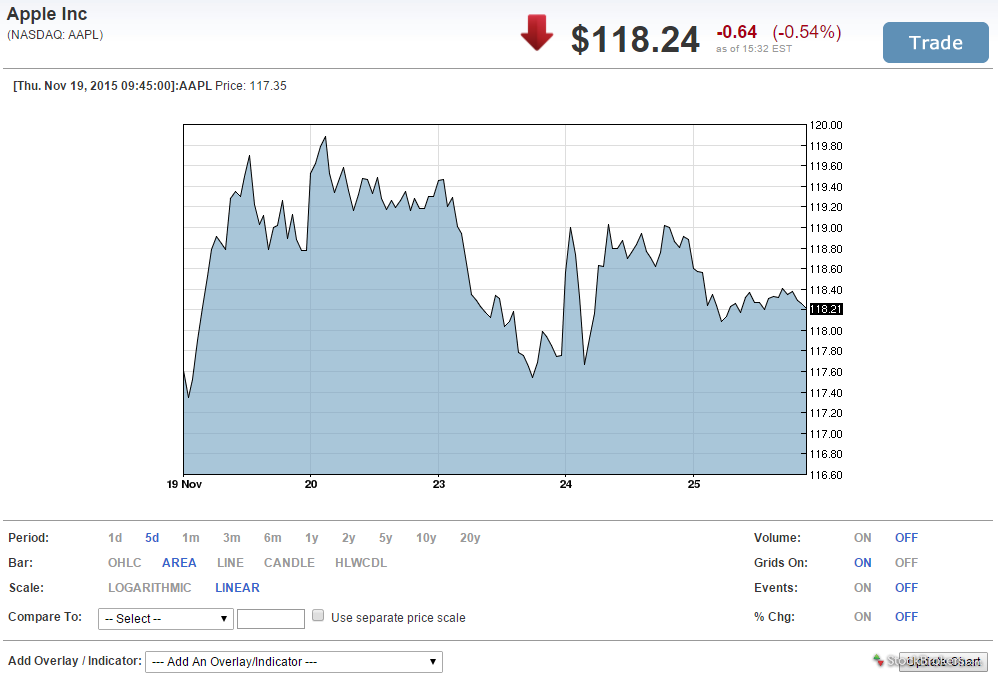Click the Apple Inc company title
Viewport: 998px width, 680px height.
point(47,14)
